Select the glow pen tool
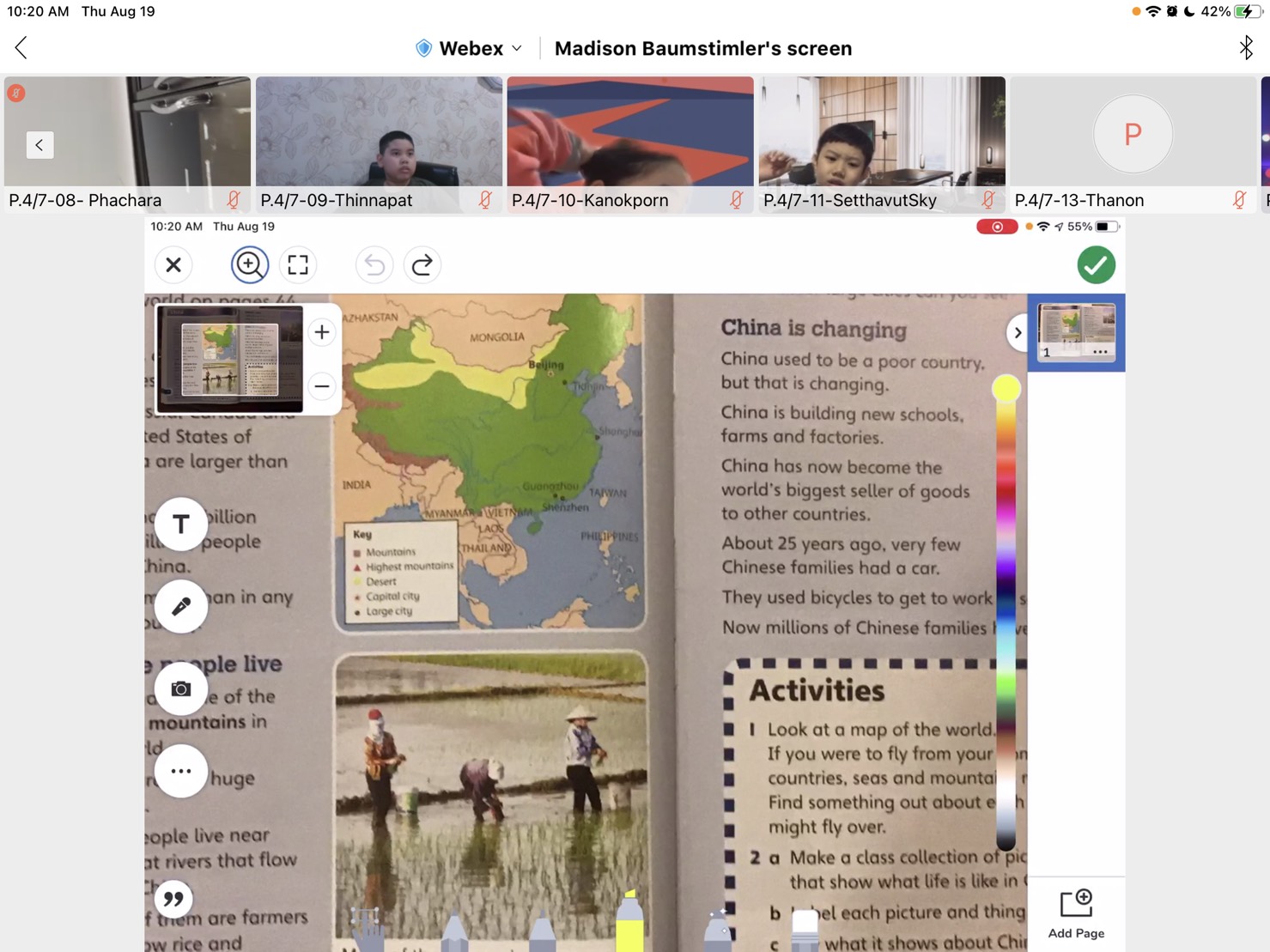Image resolution: width=1270 pixels, height=952 pixels. click(717, 931)
